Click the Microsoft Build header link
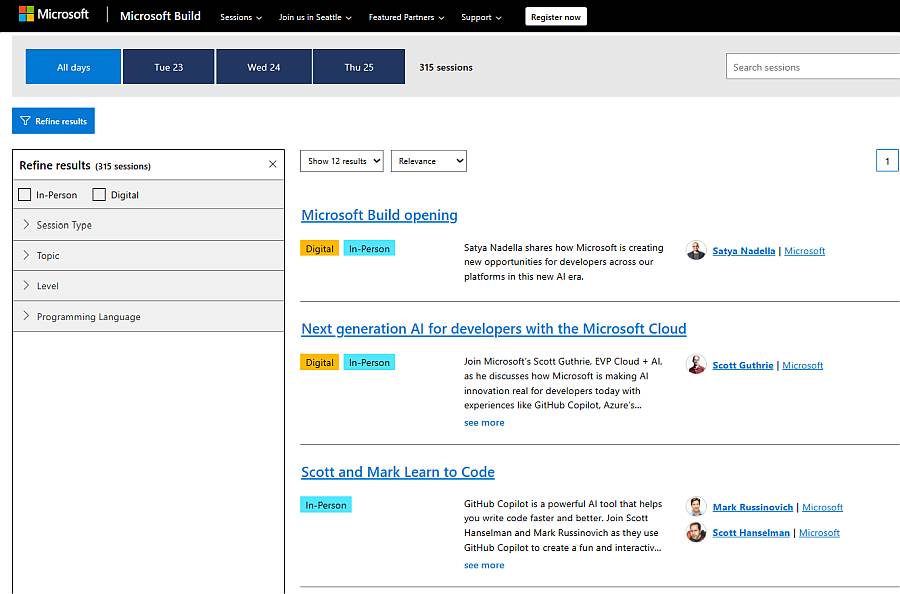Screen dimensions: 900x594 (x=160, y=15)
